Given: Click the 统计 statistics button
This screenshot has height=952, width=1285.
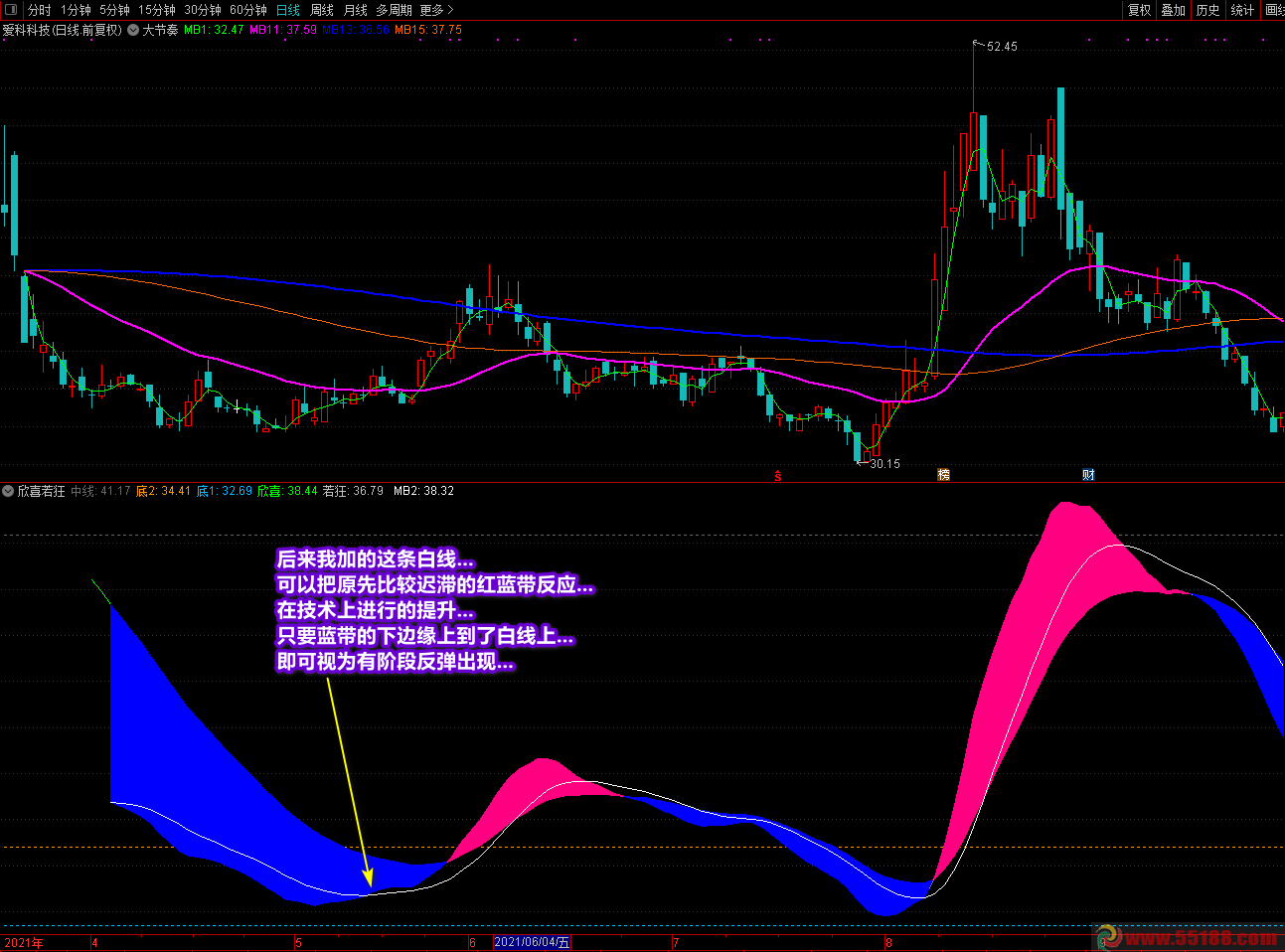Looking at the screenshot, I should [x=1242, y=10].
